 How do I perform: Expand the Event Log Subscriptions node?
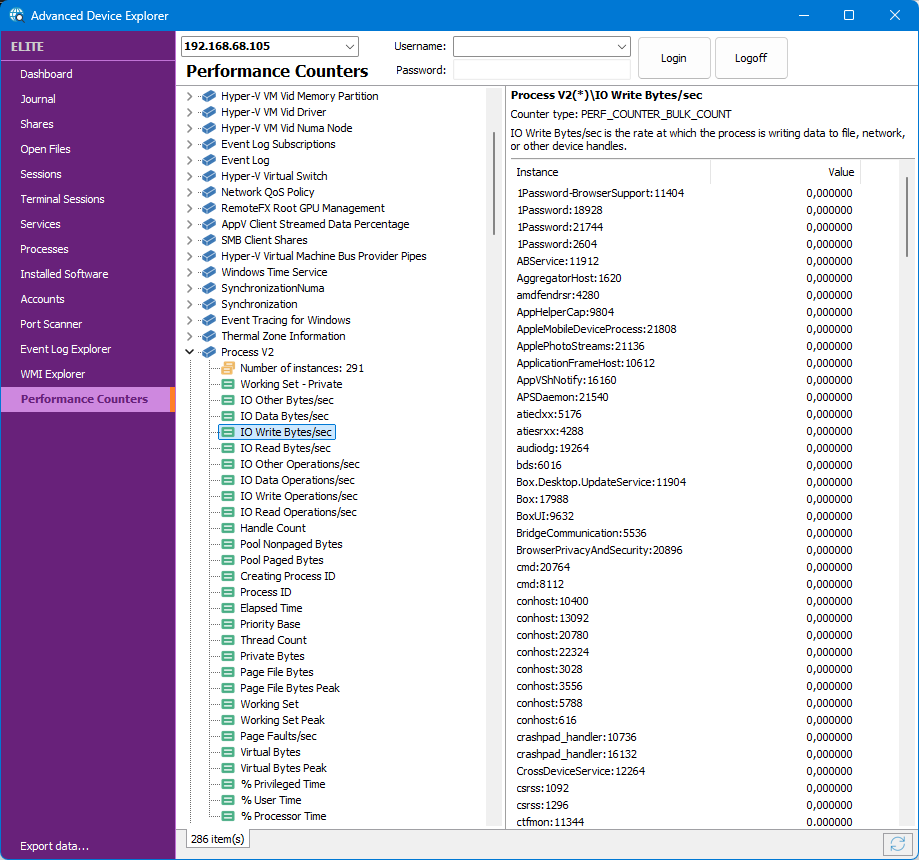point(189,144)
